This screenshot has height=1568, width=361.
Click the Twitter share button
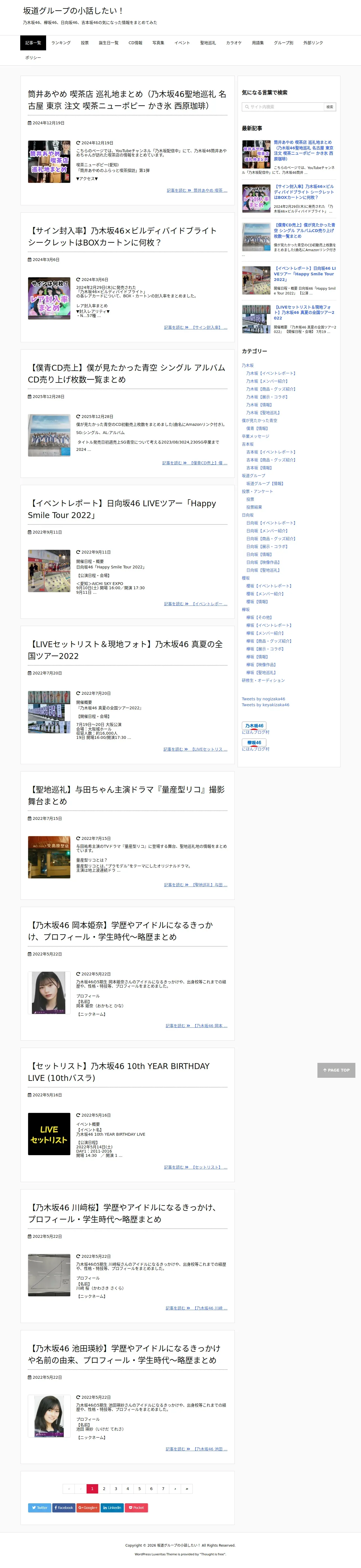point(40,1507)
